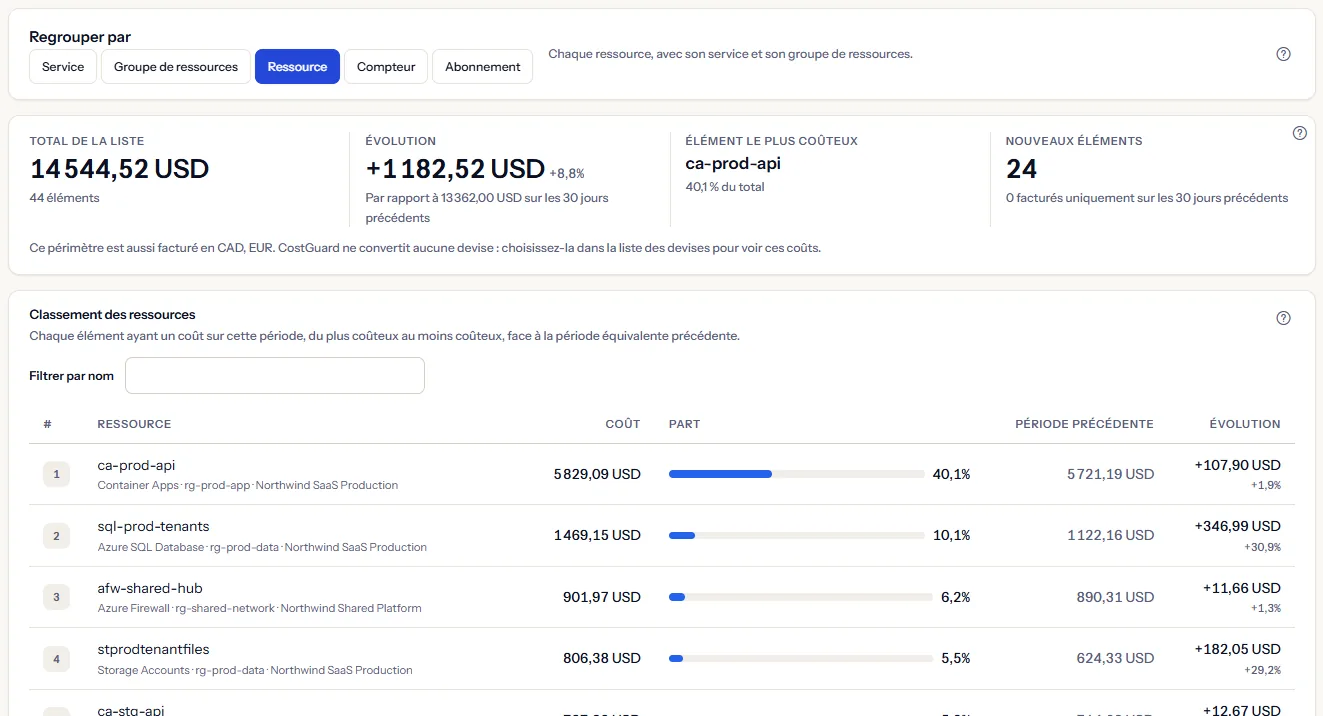Click the "44 éléments" count
The image size is (1323, 716).
click(x=65, y=198)
